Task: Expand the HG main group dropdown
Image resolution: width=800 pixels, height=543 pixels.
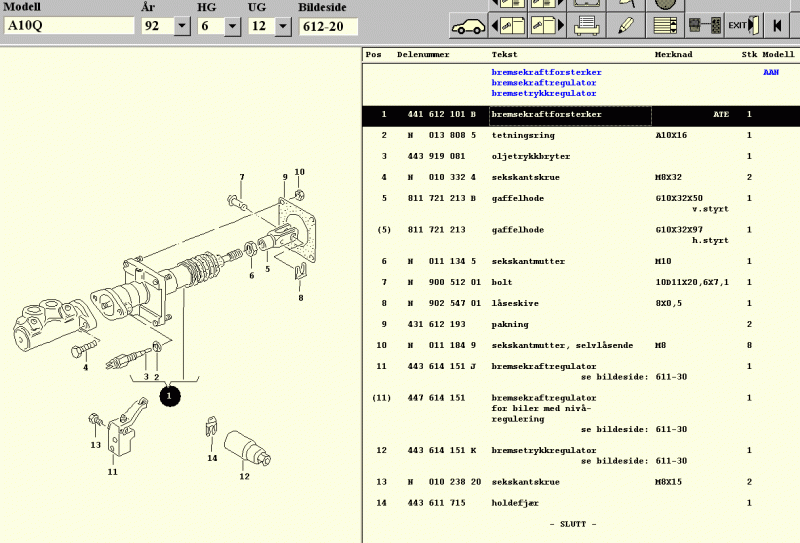Action: pos(234,26)
